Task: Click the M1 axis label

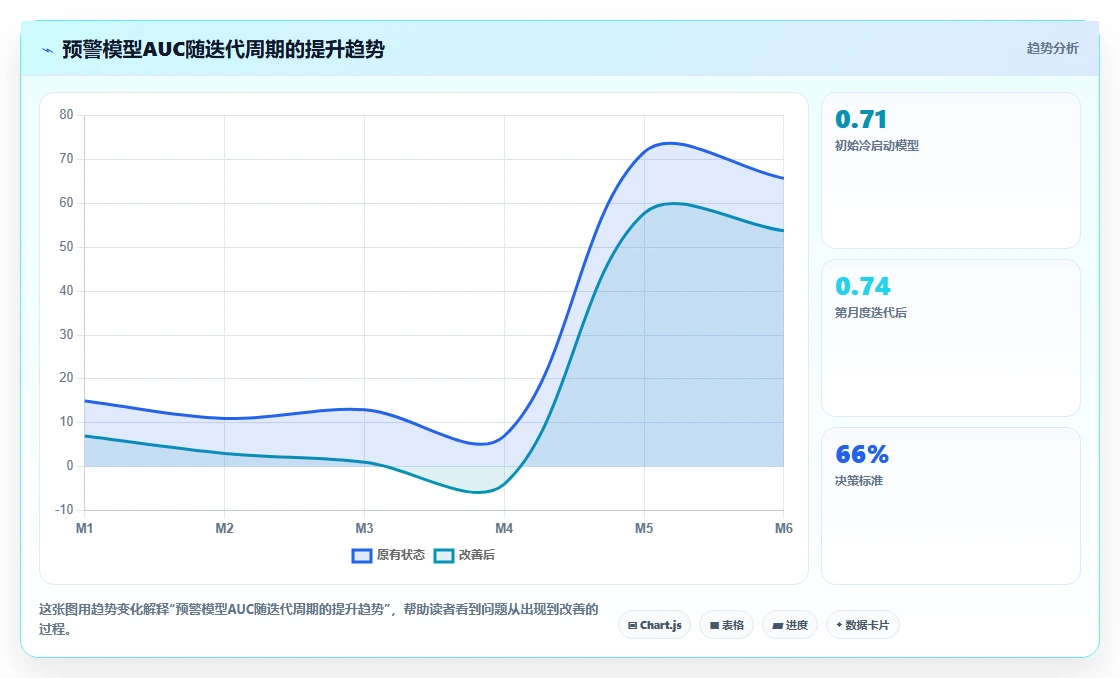Action: coord(84,528)
